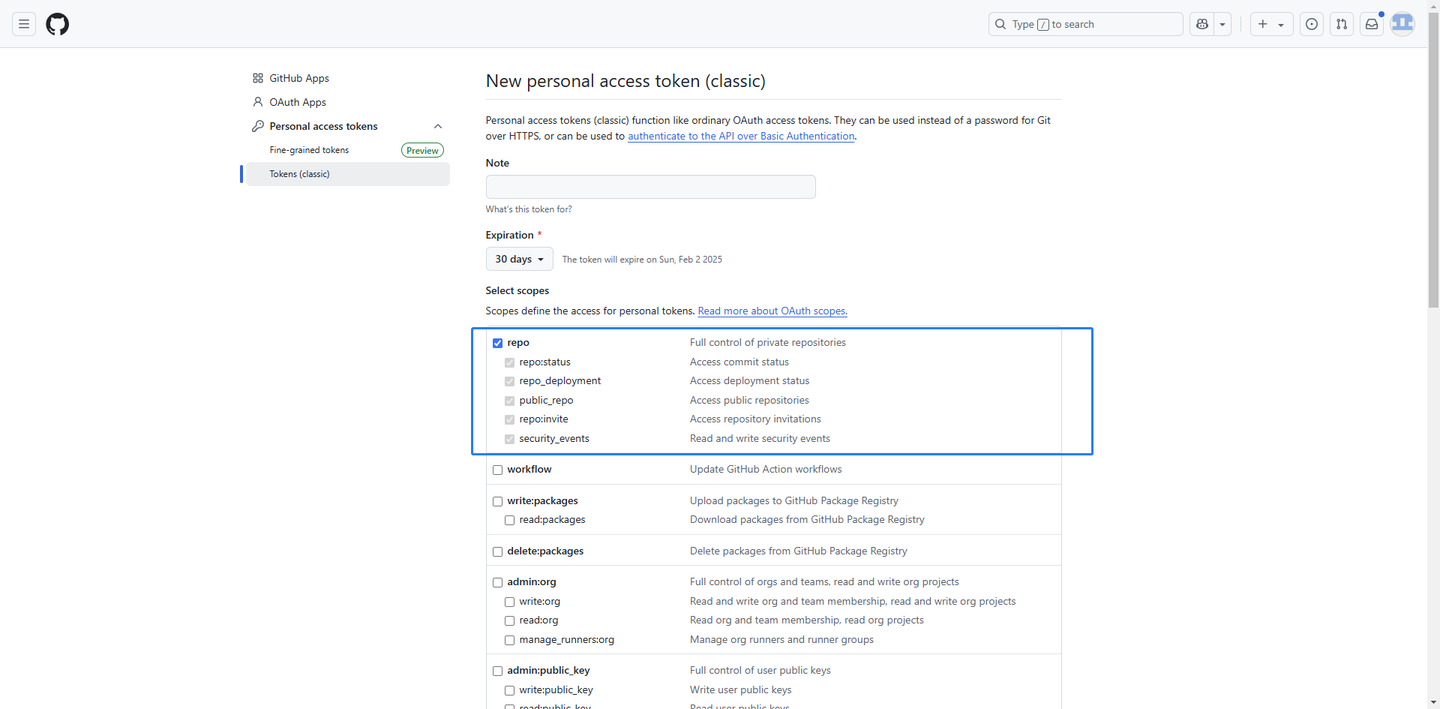Uncheck the repo scope checkbox
Viewport: 1440px width, 709px height.
coord(498,343)
